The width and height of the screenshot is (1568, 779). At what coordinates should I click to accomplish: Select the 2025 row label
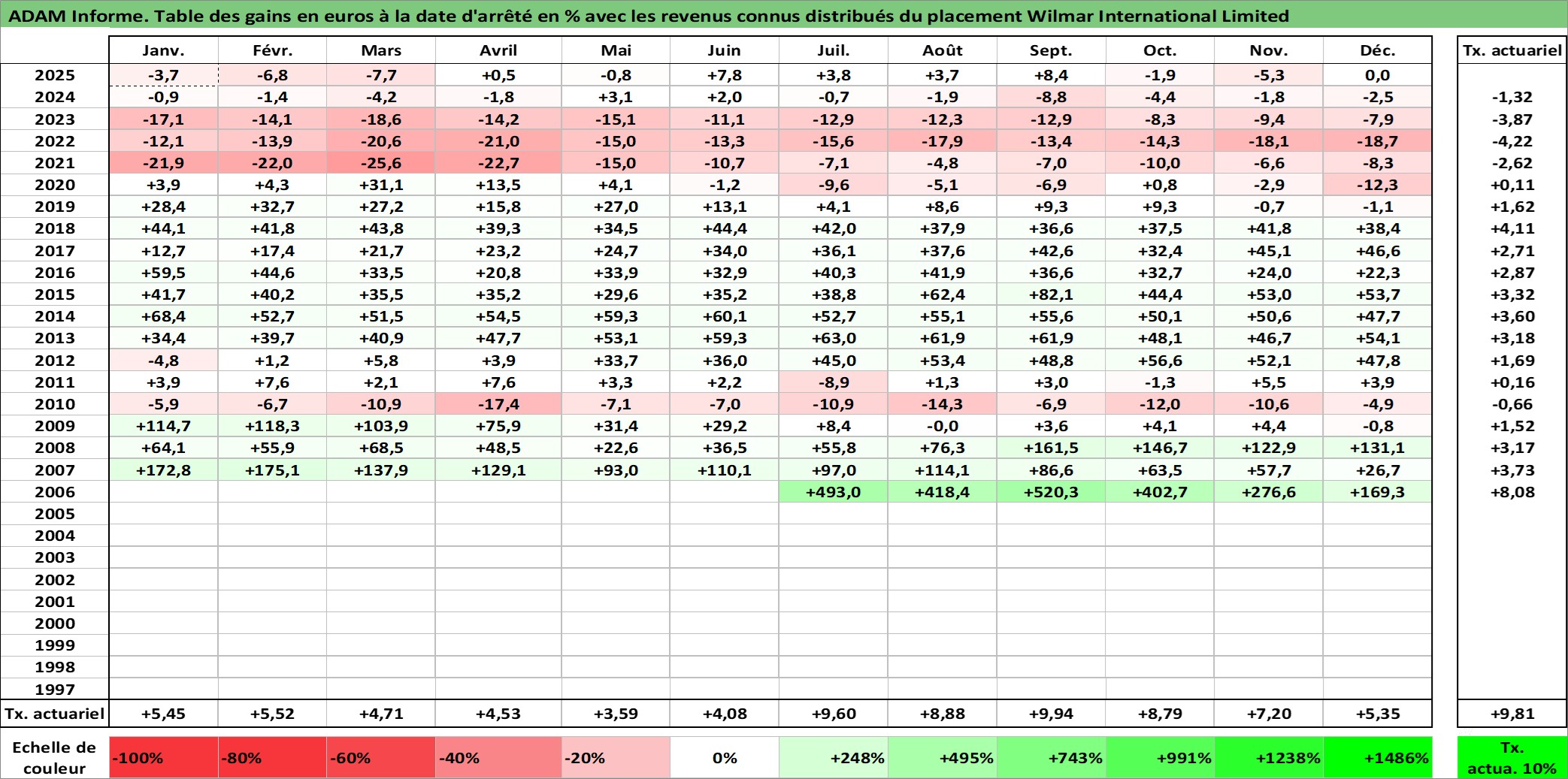click(x=55, y=75)
